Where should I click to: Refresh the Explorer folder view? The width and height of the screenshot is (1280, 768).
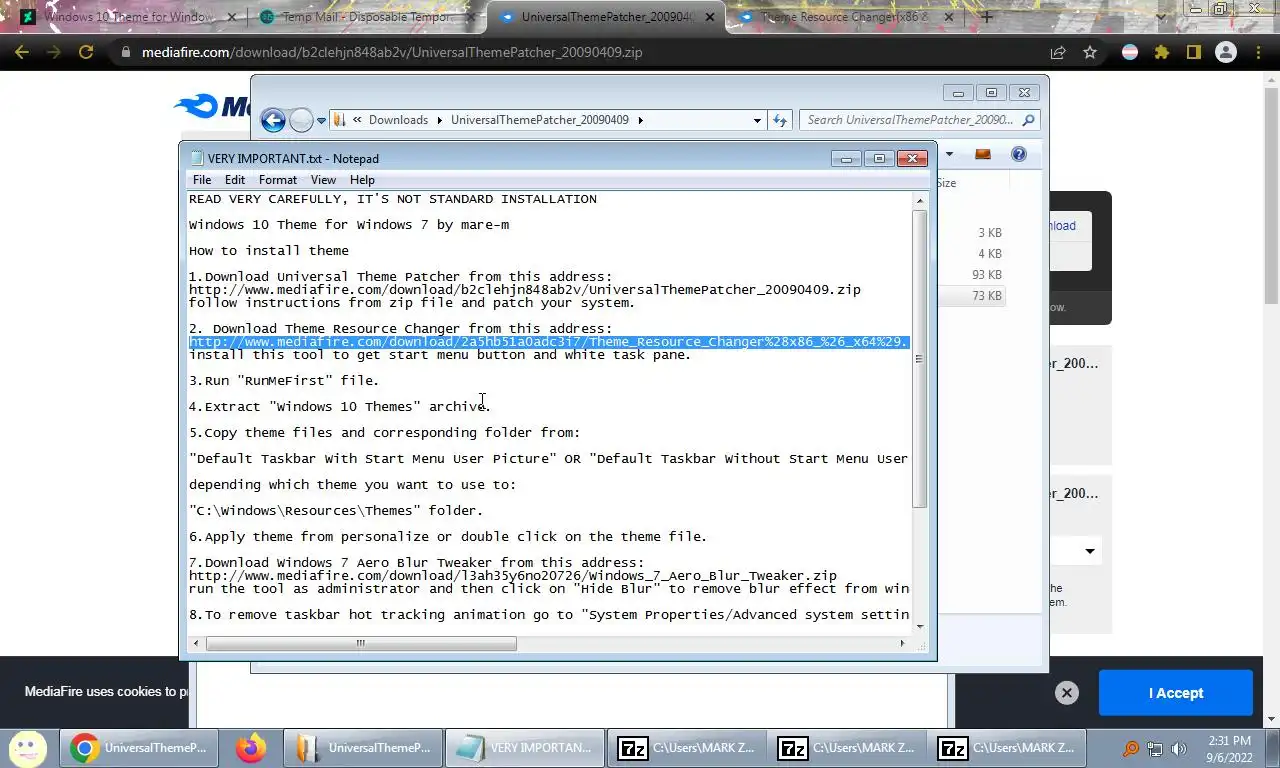780,120
